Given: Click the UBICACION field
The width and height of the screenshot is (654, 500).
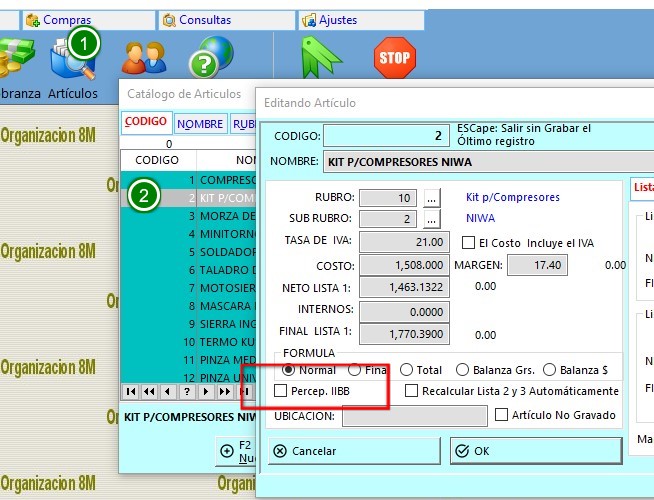Looking at the screenshot, I should point(415,416).
